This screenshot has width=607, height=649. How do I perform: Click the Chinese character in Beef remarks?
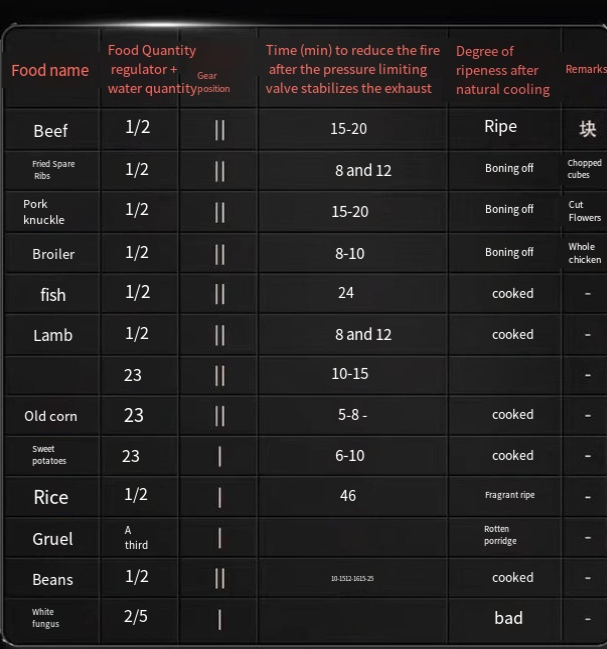tap(588, 129)
